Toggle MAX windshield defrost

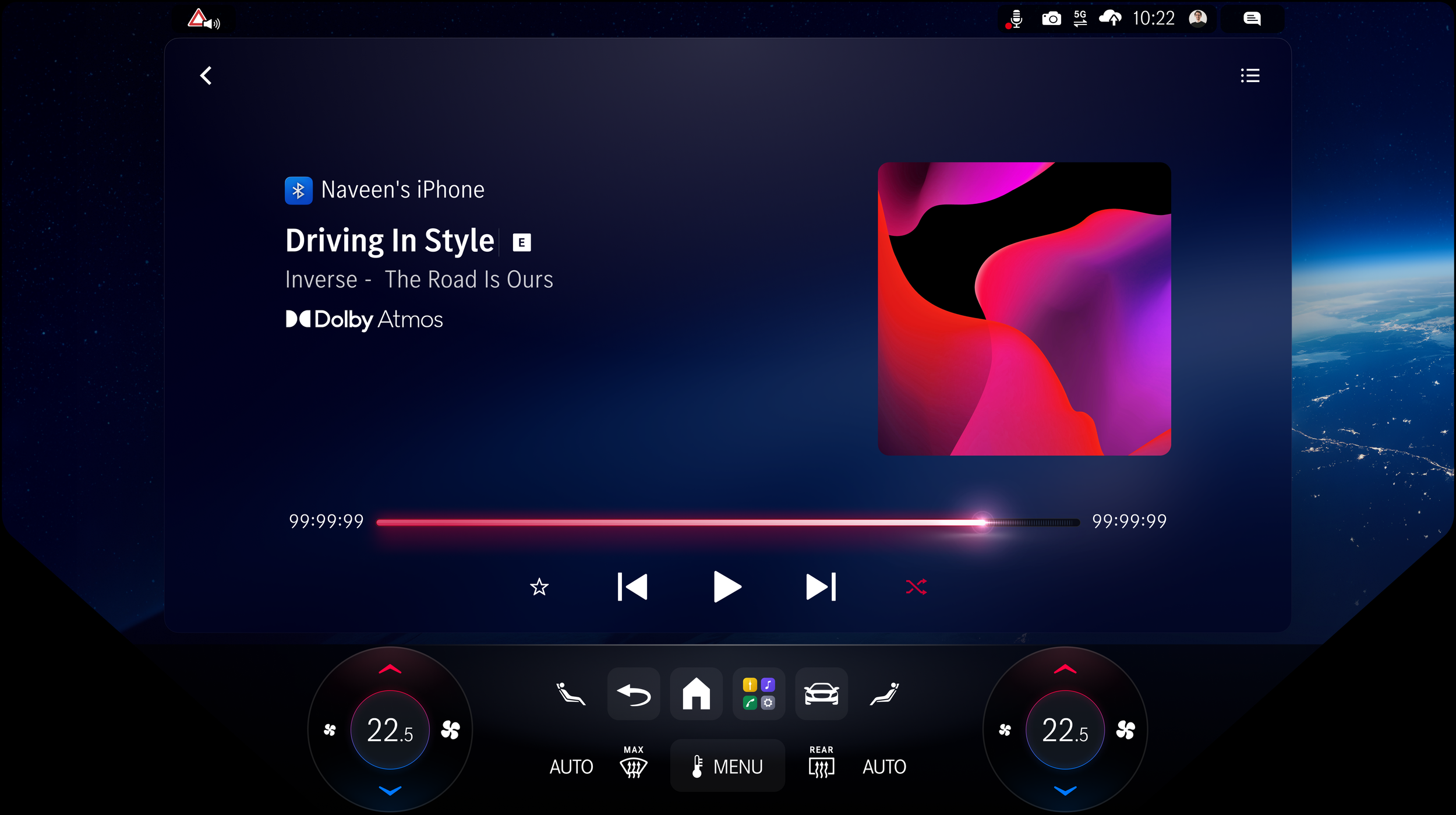click(x=634, y=763)
